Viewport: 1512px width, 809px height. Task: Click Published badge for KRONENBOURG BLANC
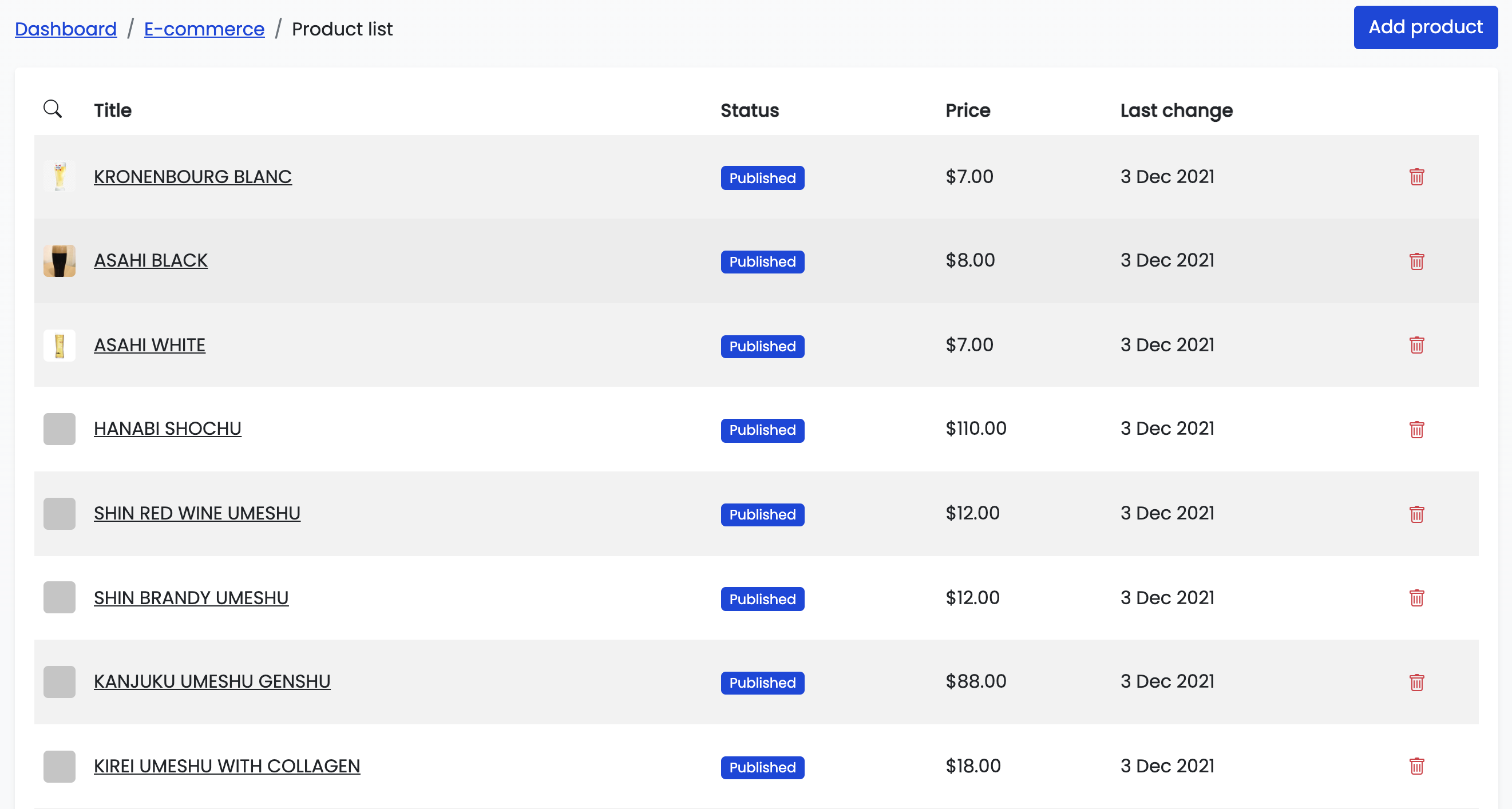click(762, 178)
